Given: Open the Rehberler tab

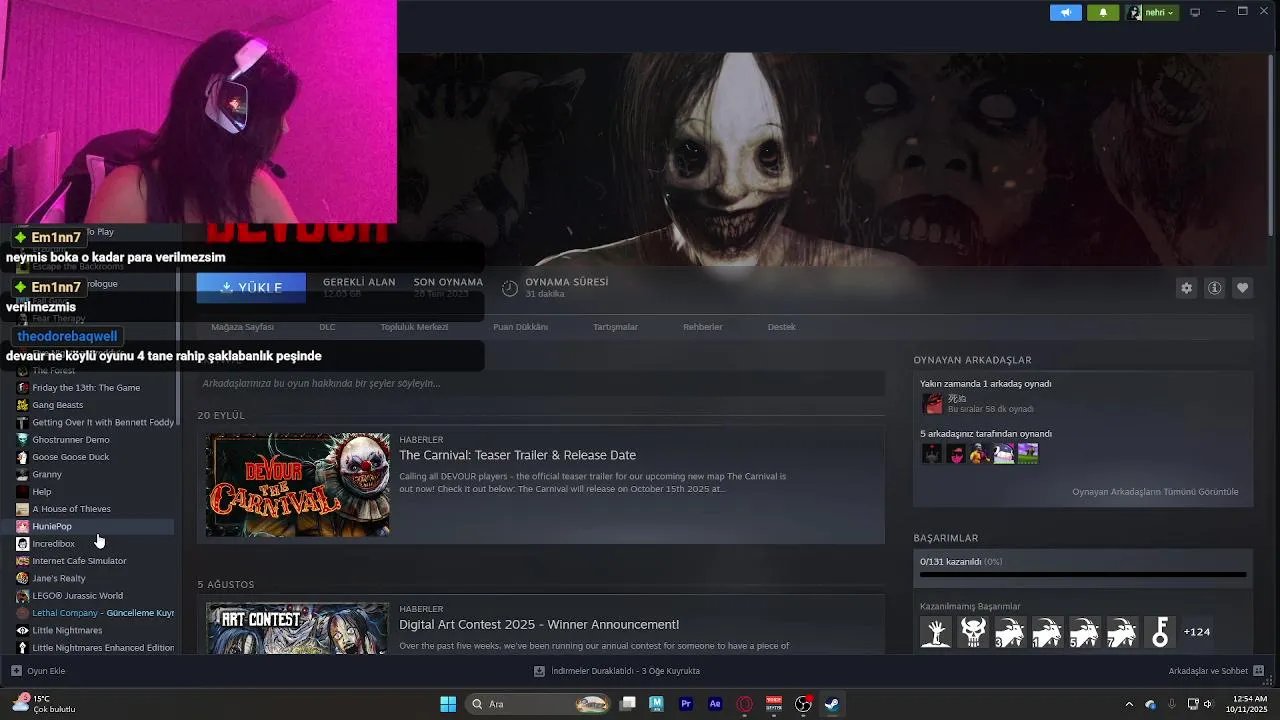Looking at the screenshot, I should pyautogui.click(x=702, y=327).
